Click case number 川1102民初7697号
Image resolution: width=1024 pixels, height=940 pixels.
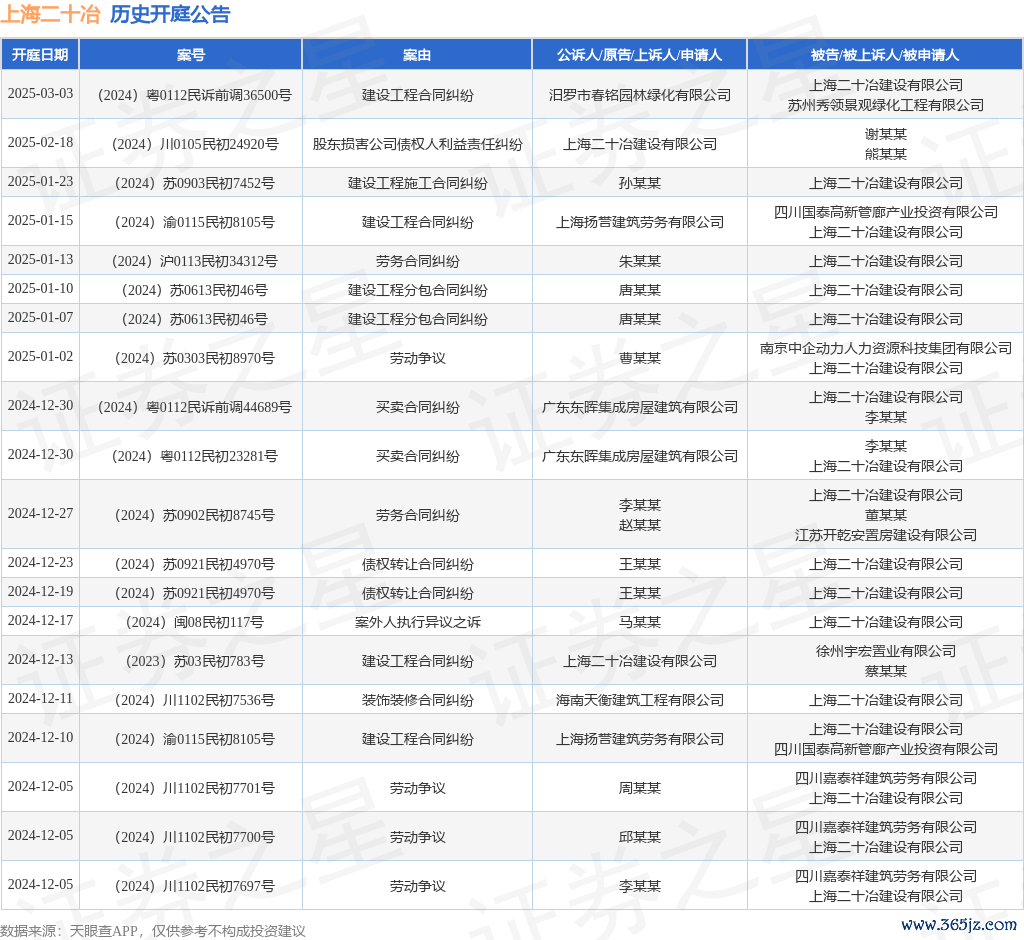click(195, 886)
